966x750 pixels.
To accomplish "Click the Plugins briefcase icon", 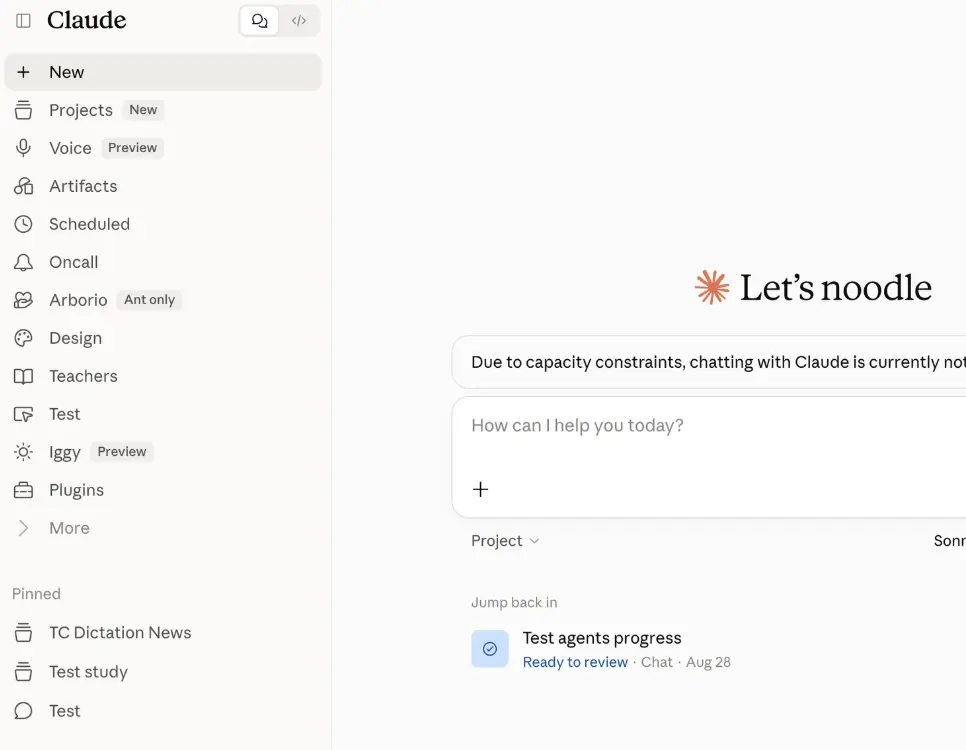I will coord(23,491).
